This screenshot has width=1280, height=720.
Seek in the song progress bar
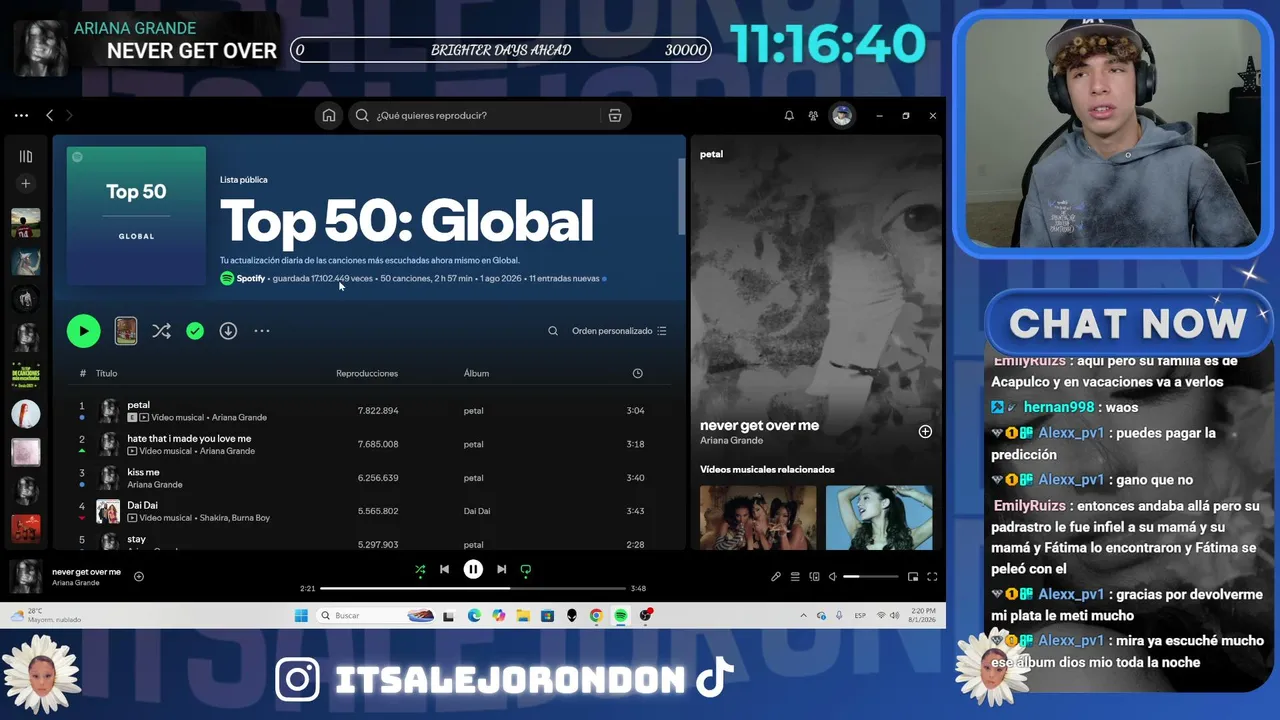click(x=473, y=588)
